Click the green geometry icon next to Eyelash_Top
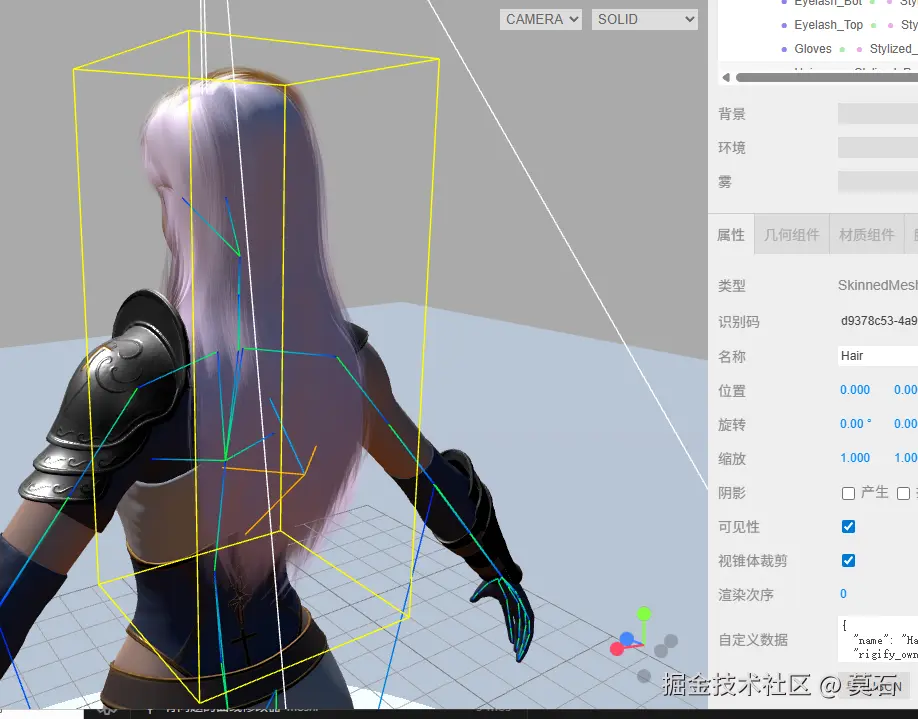 point(874,24)
